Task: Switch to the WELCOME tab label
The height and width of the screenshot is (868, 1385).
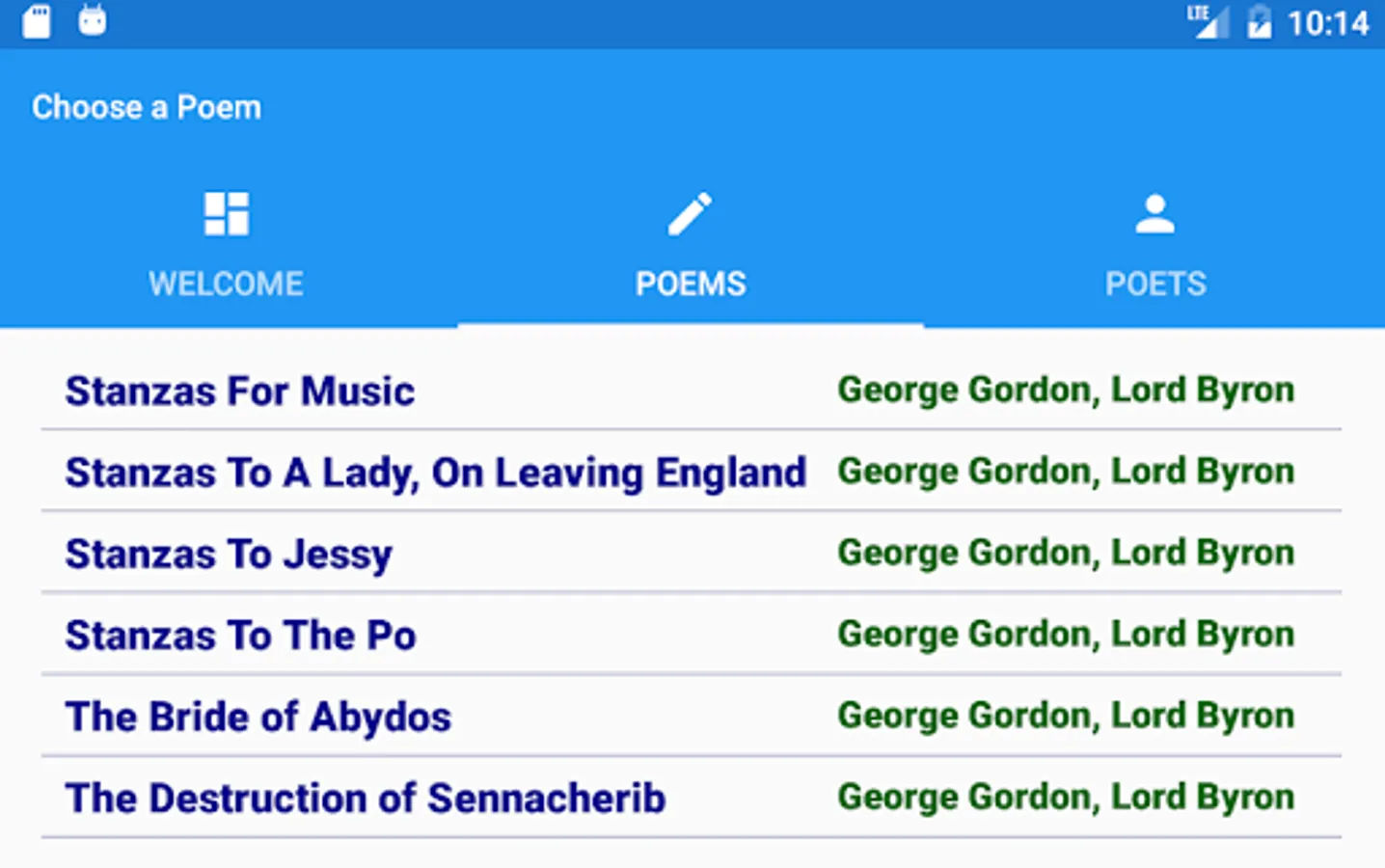Action: pyautogui.click(x=227, y=284)
